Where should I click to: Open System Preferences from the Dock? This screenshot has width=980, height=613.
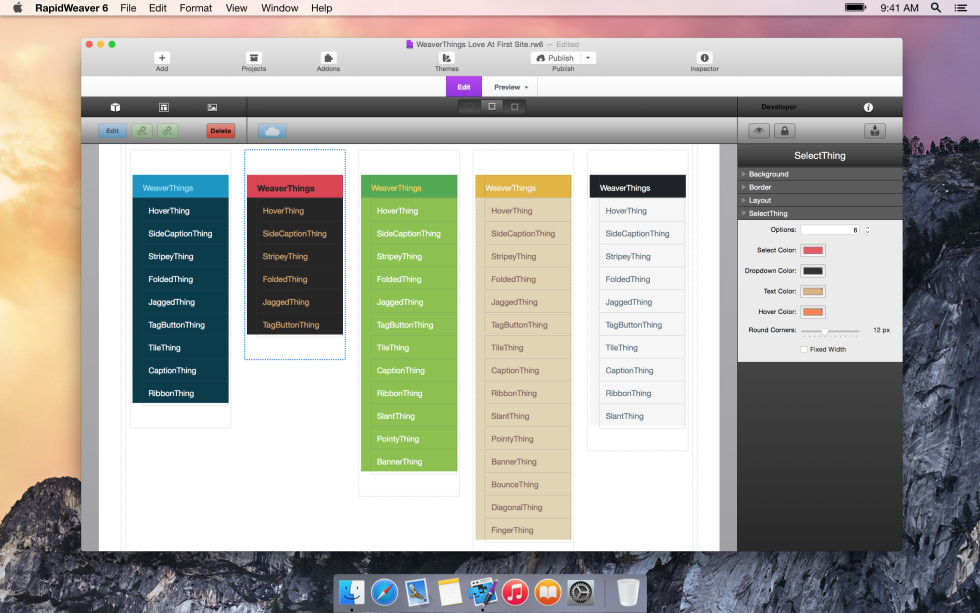581,592
